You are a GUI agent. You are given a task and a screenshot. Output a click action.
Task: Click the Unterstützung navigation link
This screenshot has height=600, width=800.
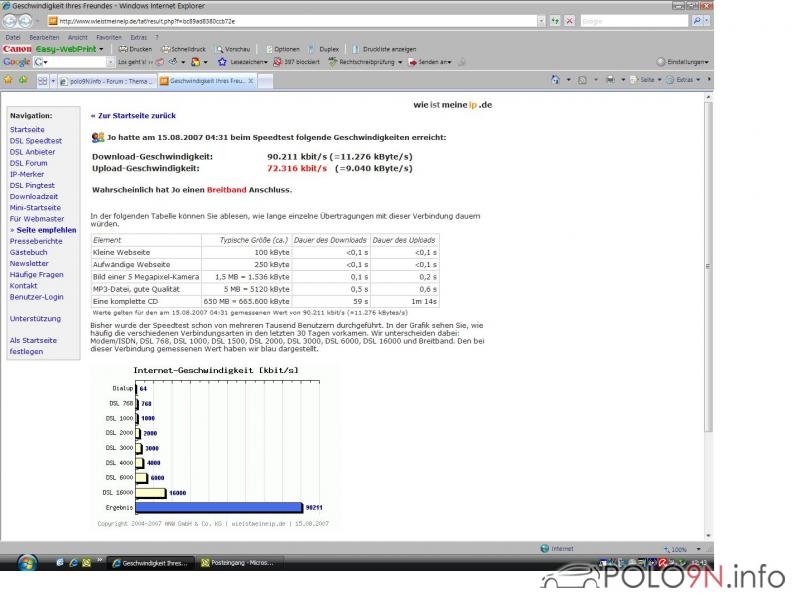(35, 318)
